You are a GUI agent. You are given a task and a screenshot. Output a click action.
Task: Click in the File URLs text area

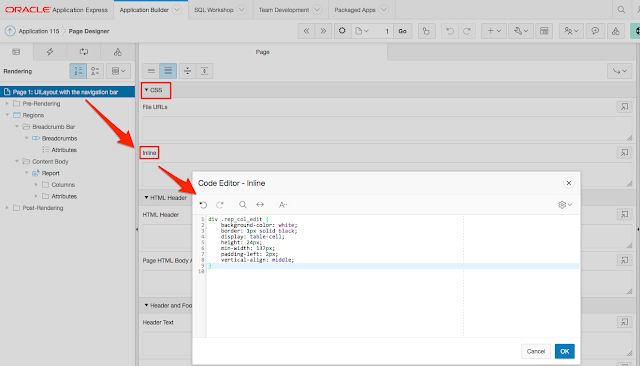tap(387, 129)
